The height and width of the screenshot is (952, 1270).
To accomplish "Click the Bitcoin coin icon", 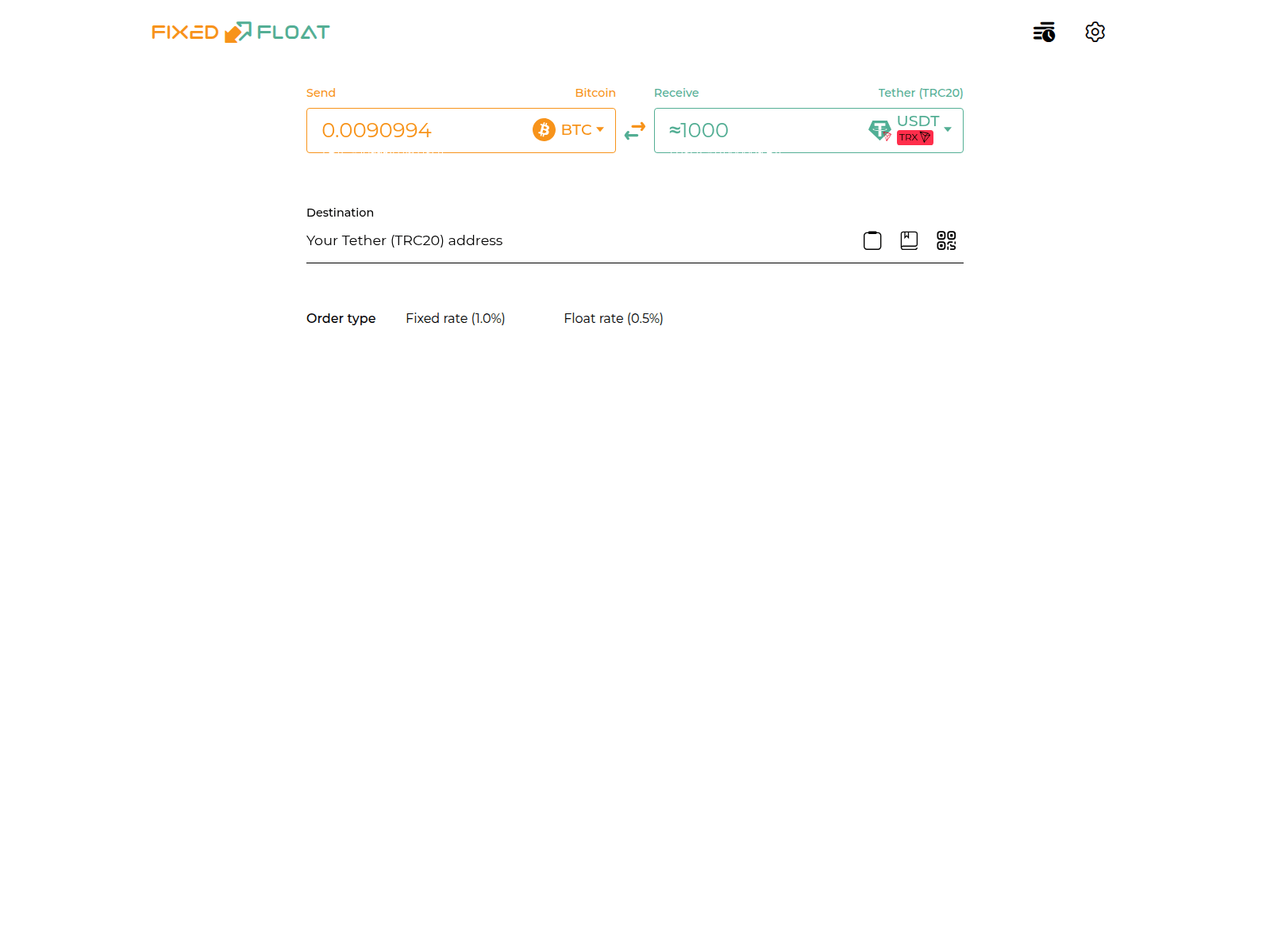I will coord(544,129).
